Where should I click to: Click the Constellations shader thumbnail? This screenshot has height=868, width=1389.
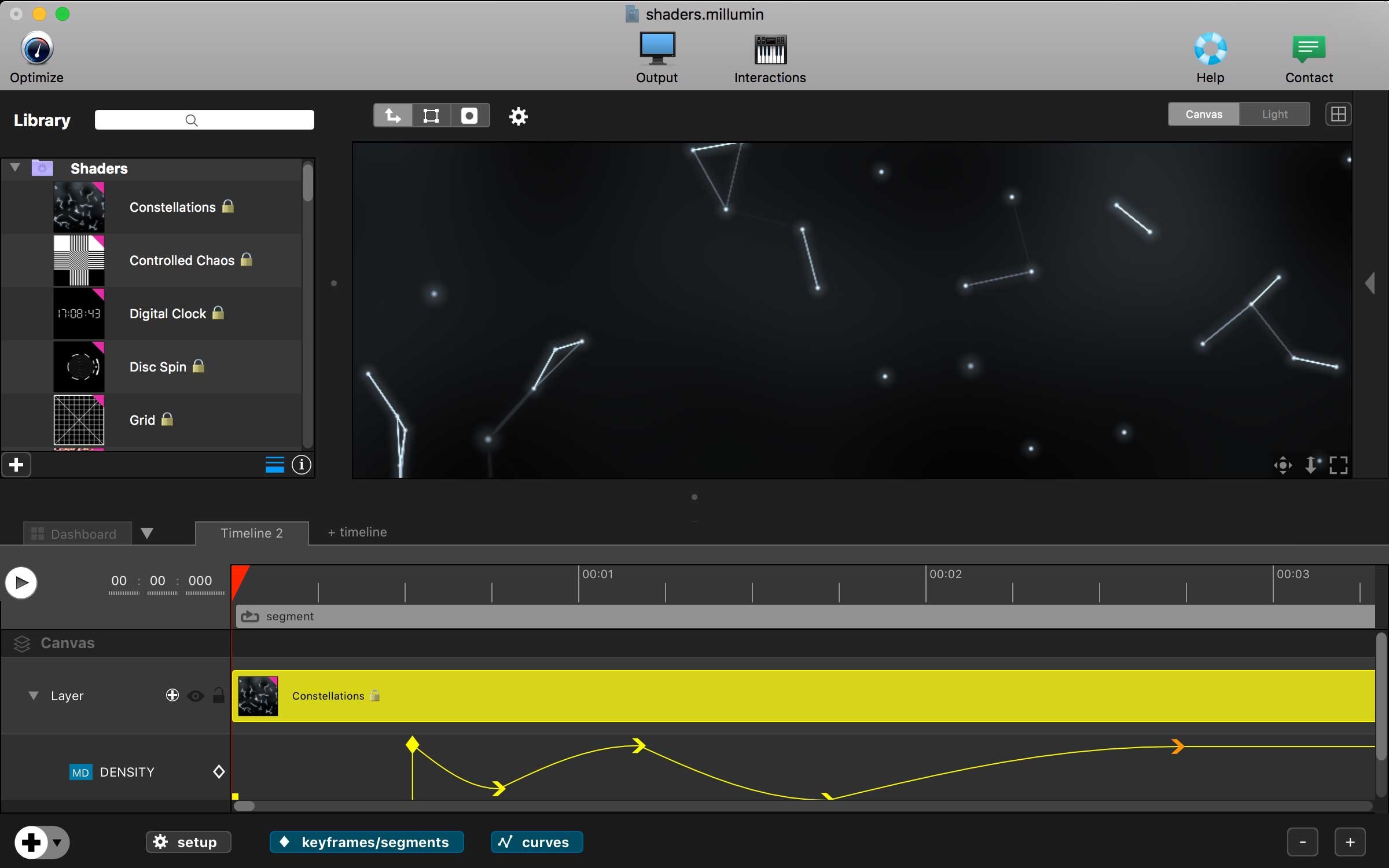[x=79, y=207]
